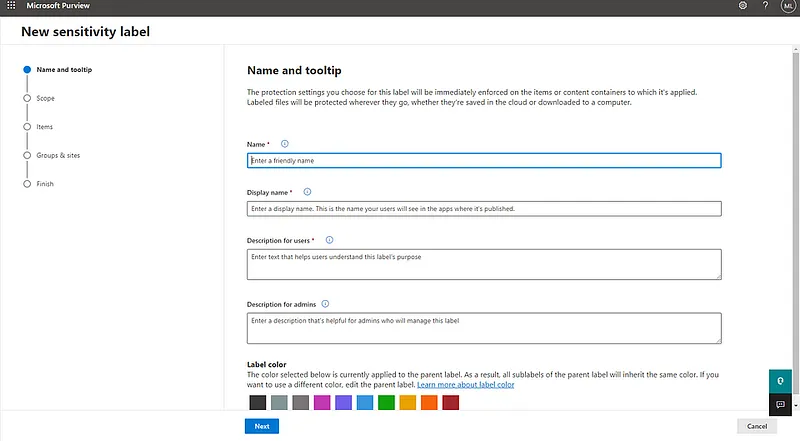Click the scrollbar down arrow
Screen dimensions: 800x441
pos(795,406)
